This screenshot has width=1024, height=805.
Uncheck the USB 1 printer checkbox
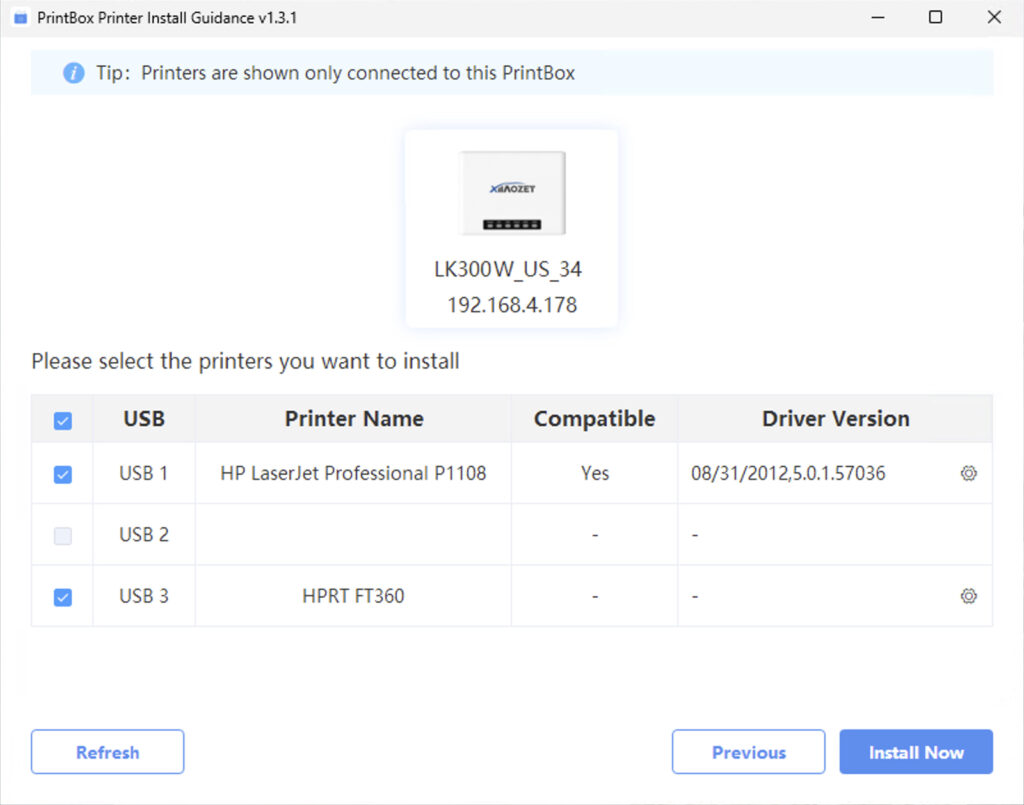pos(61,473)
